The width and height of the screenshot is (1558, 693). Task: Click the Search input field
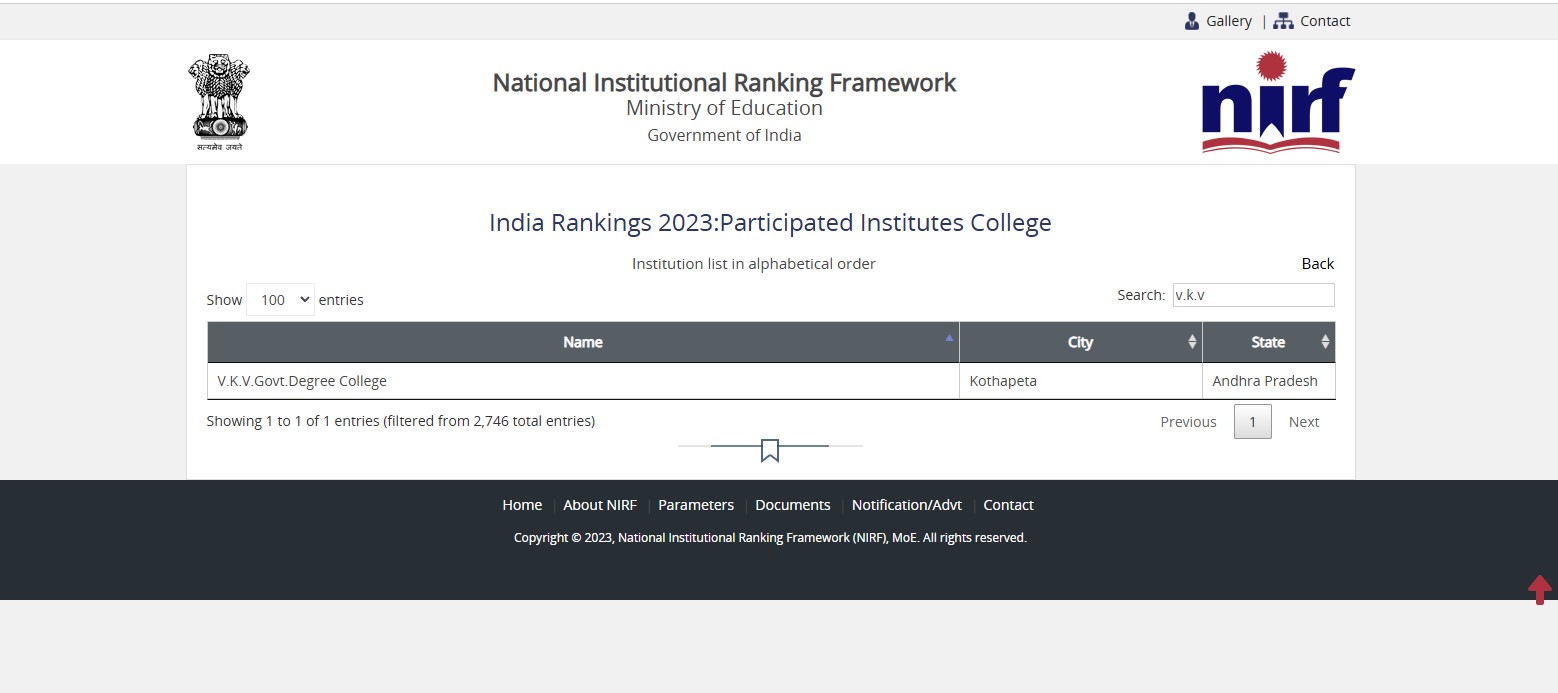(1253, 295)
